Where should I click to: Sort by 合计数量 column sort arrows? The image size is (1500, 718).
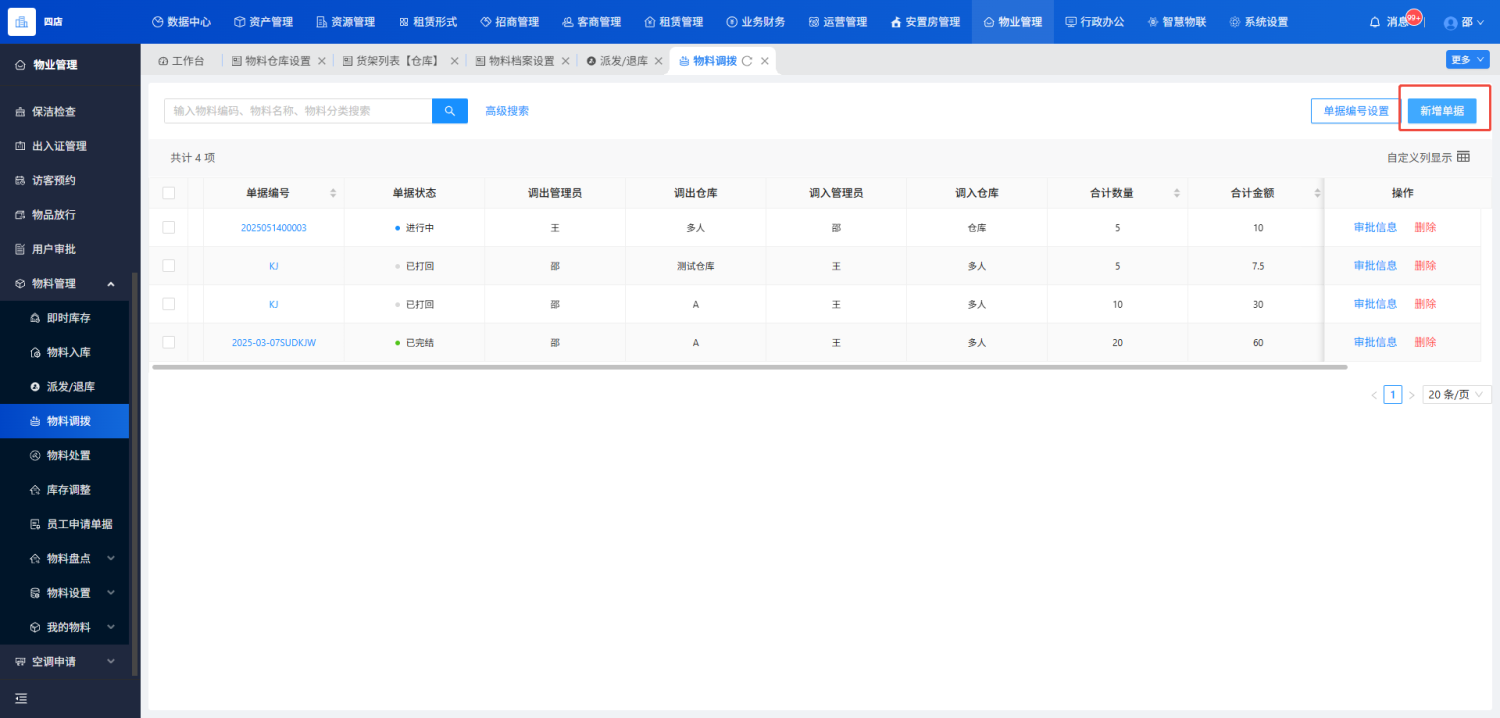(x=1176, y=193)
